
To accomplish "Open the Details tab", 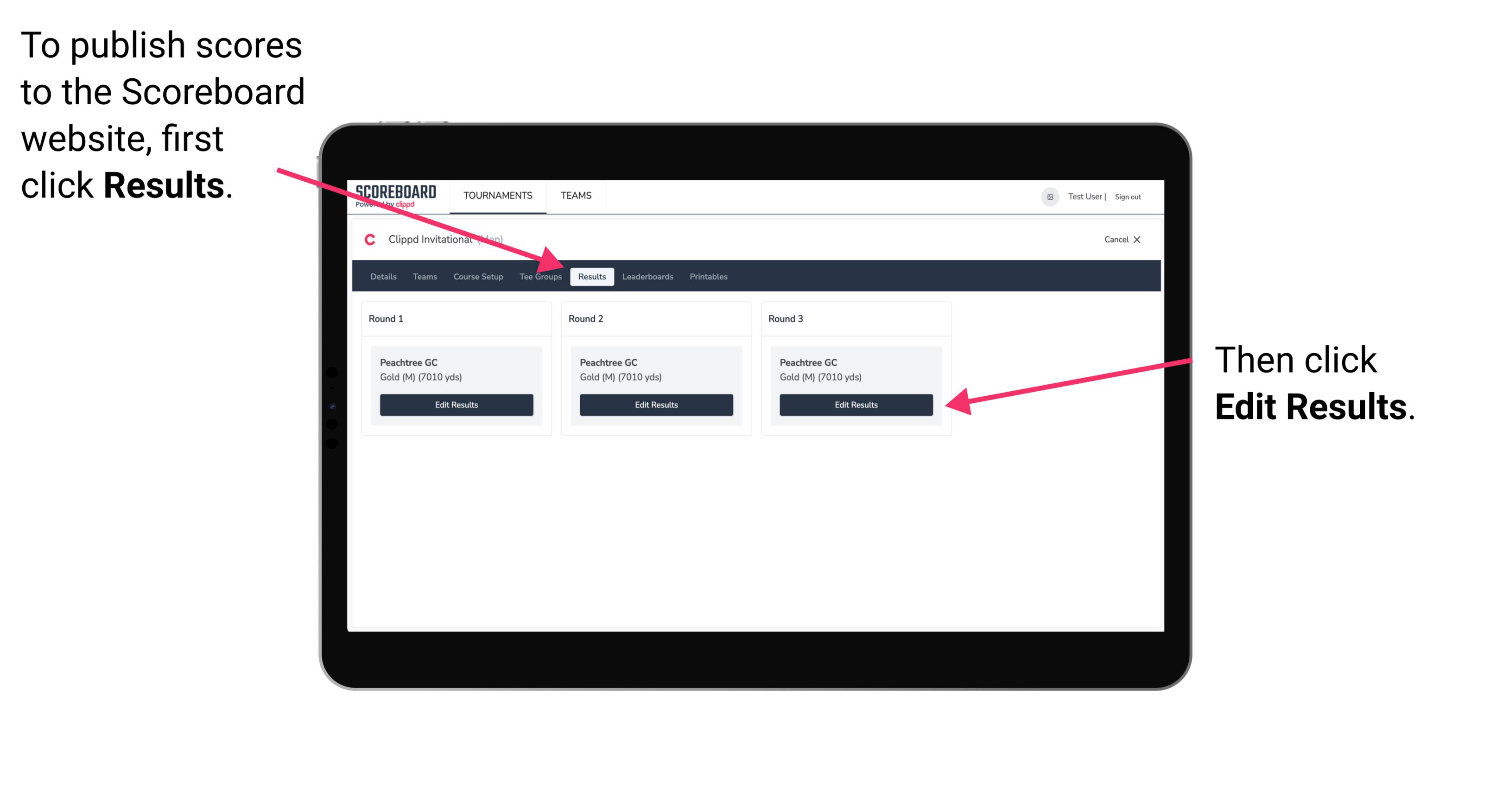I will (x=385, y=277).
